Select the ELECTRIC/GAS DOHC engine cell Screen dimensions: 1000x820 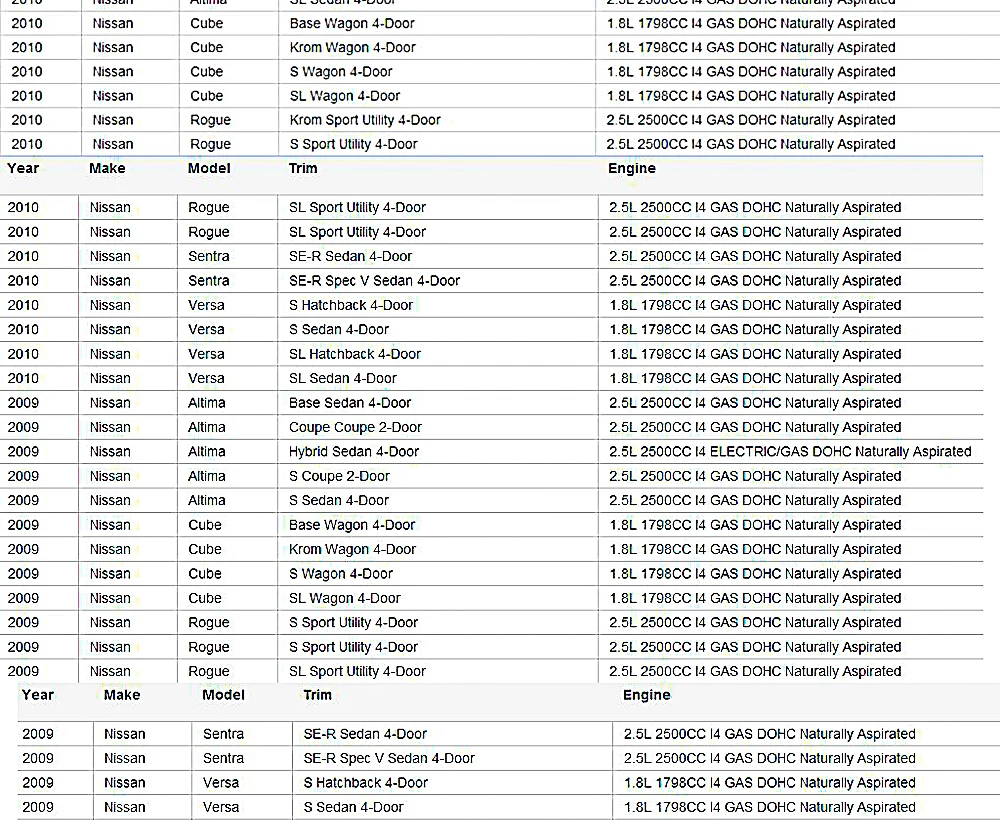(x=790, y=451)
